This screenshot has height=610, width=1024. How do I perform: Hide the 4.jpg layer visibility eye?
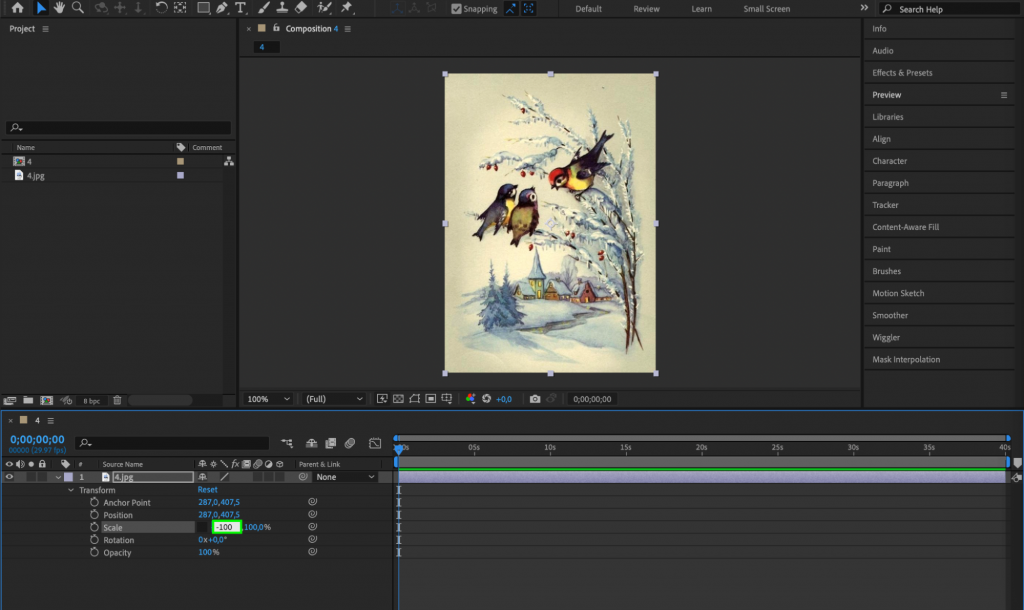(7, 477)
